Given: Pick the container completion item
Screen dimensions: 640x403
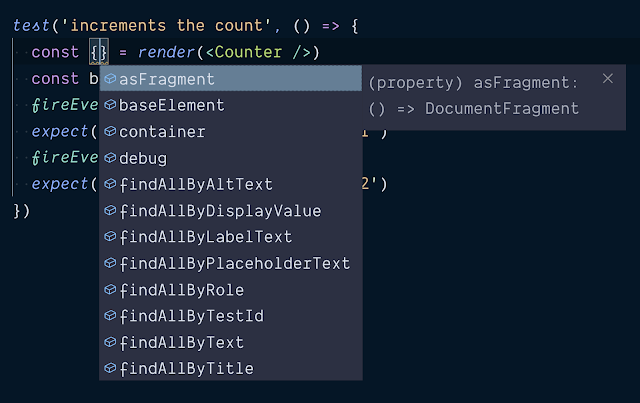Looking at the screenshot, I should [x=231, y=131].
